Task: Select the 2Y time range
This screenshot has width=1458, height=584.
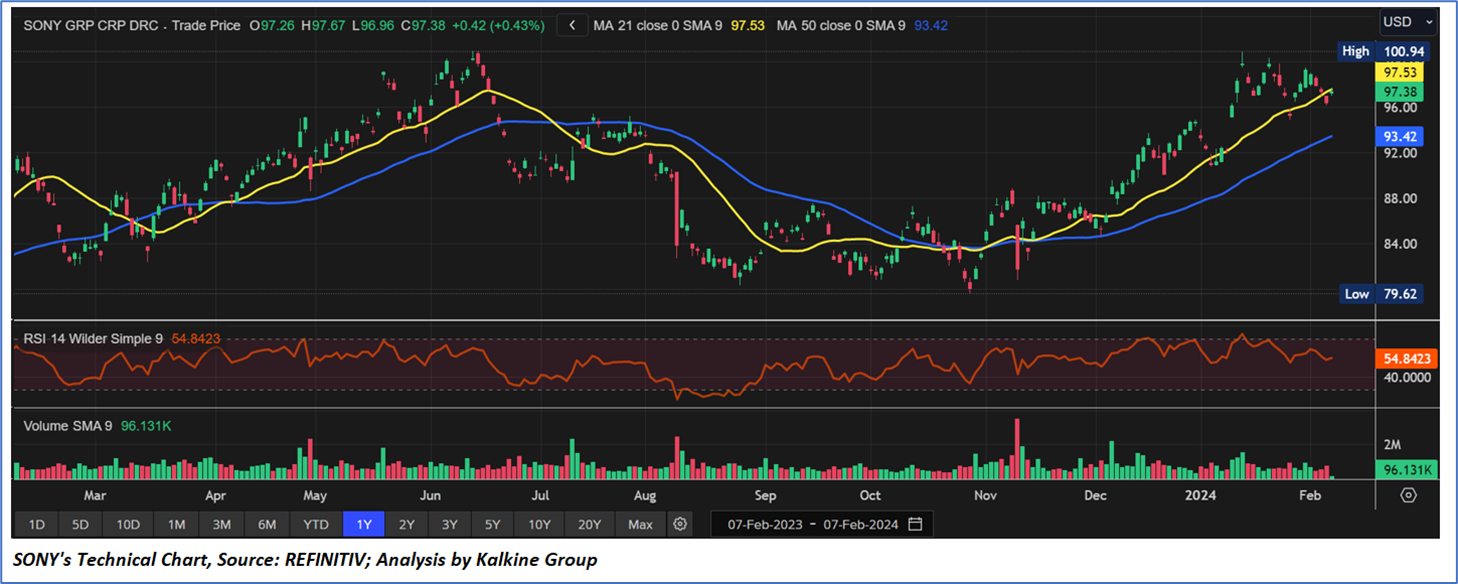Action: click(407, 524)
